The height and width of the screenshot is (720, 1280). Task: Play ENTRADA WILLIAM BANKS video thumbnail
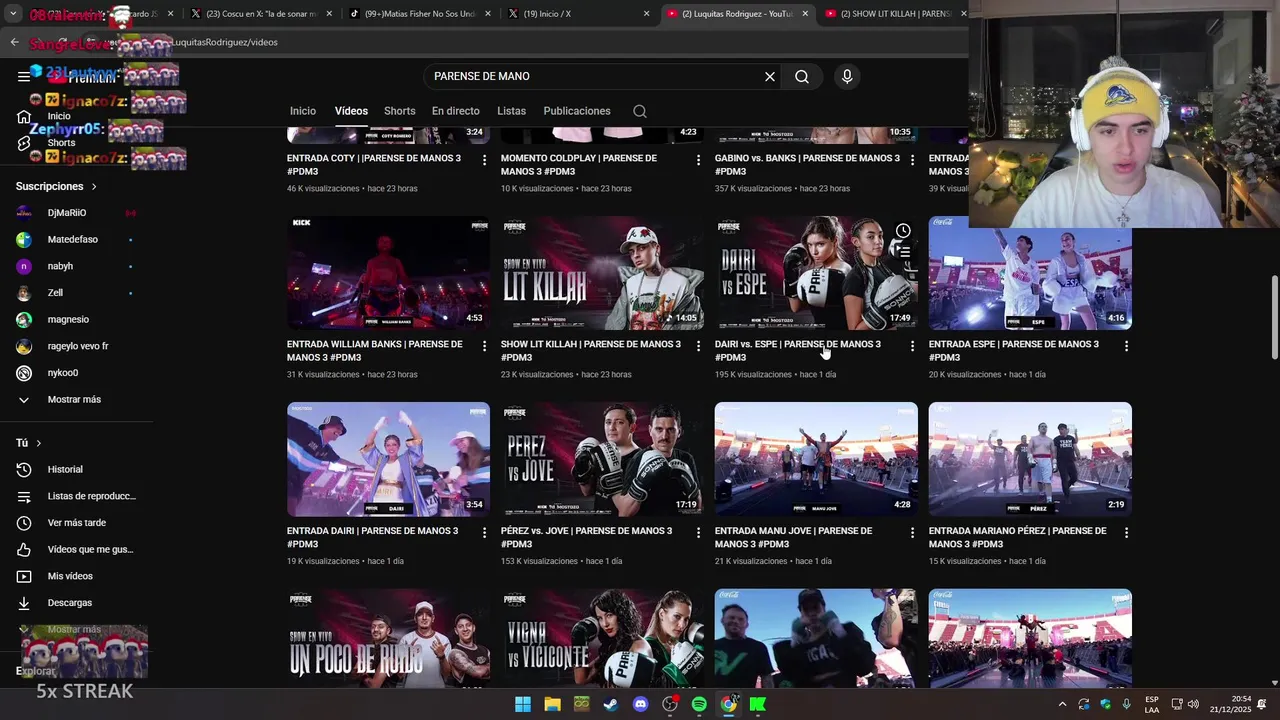[388, 273]
